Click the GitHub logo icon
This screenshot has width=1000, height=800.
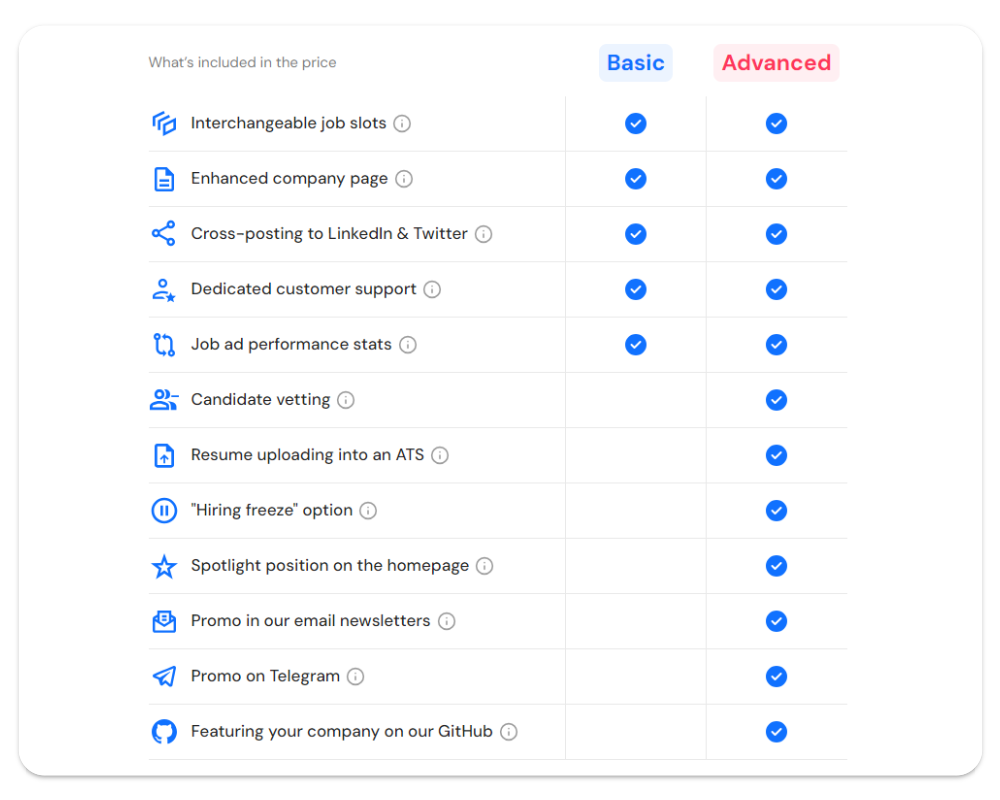pyautogui.click(x=164, y=732)
